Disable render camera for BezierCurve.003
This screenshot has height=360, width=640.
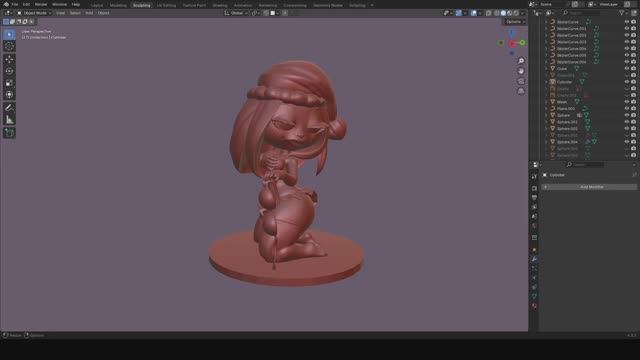tap(633, 42)
